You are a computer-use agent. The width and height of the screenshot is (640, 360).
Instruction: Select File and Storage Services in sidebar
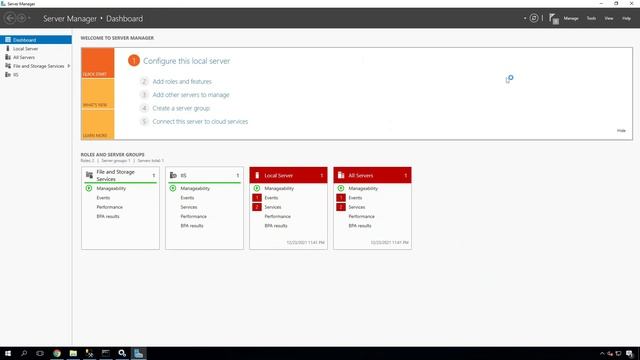[x=36, y=66]
